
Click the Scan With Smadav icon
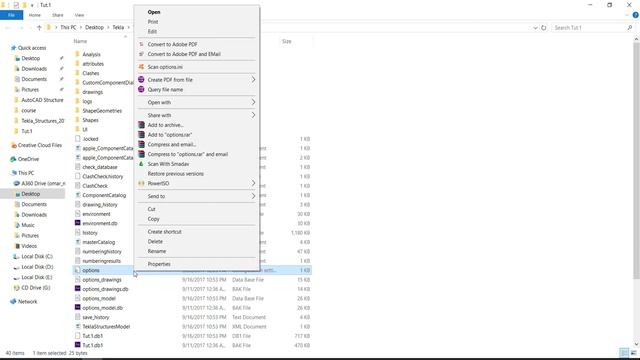[x=141, y=164]
